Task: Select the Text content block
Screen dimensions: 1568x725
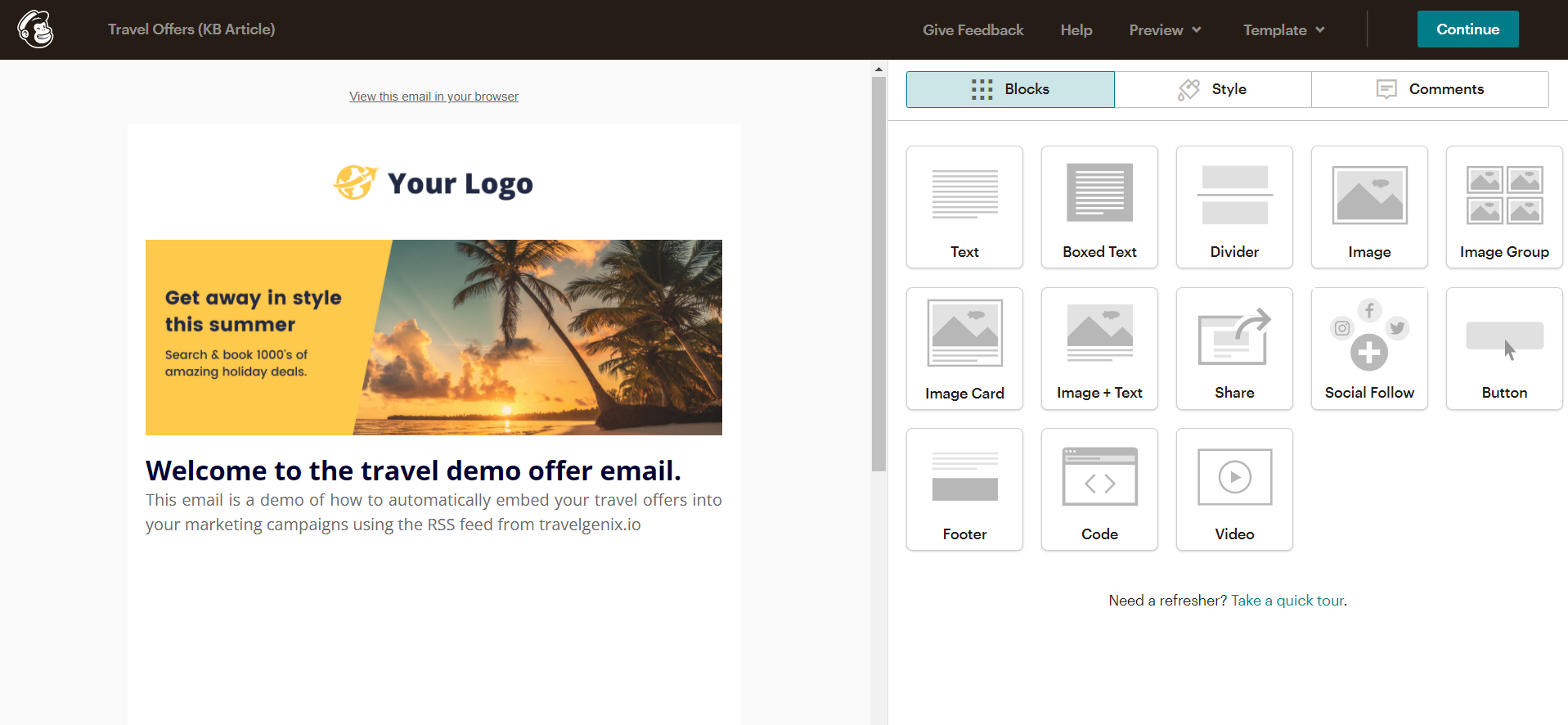Action: point(964,207)
